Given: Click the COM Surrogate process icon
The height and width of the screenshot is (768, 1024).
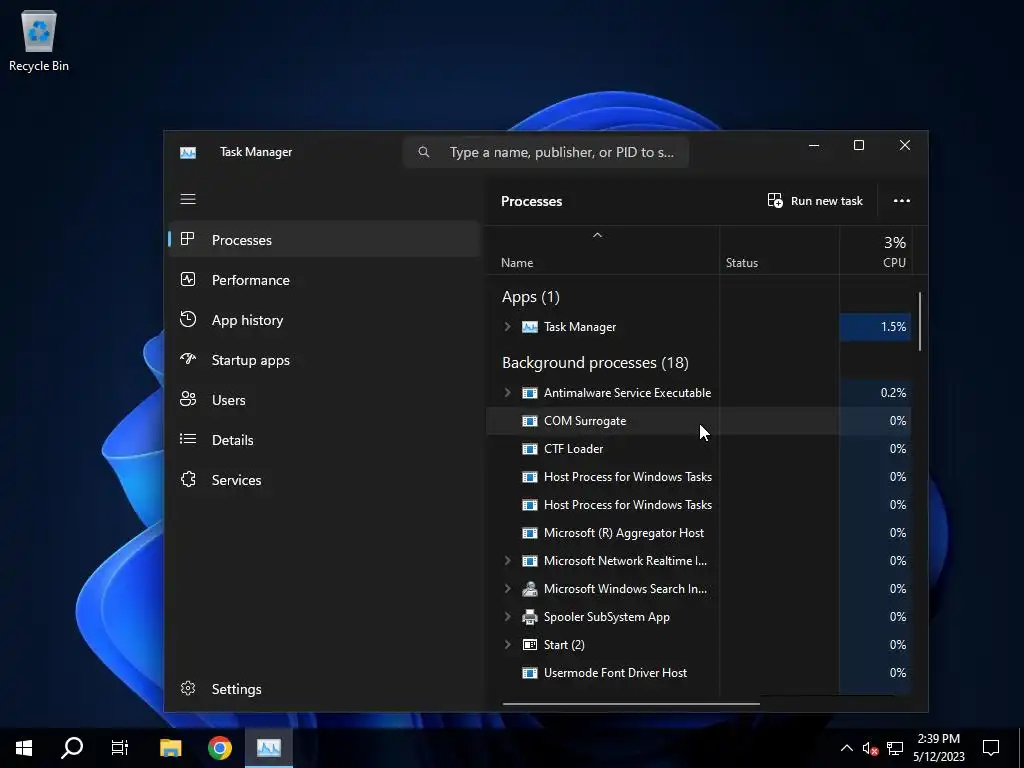Looking at the screenshot, I should (x=530, y=421).
